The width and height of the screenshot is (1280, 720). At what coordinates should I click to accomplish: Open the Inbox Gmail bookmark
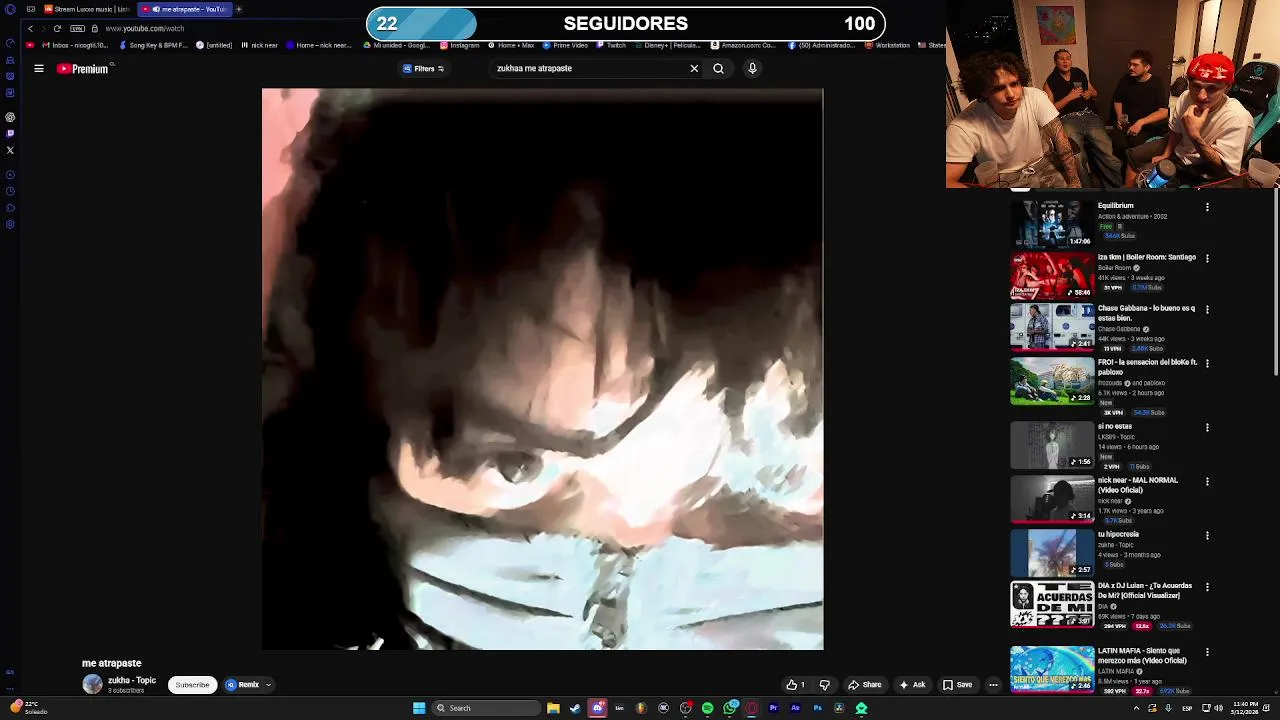click(75, 45)
